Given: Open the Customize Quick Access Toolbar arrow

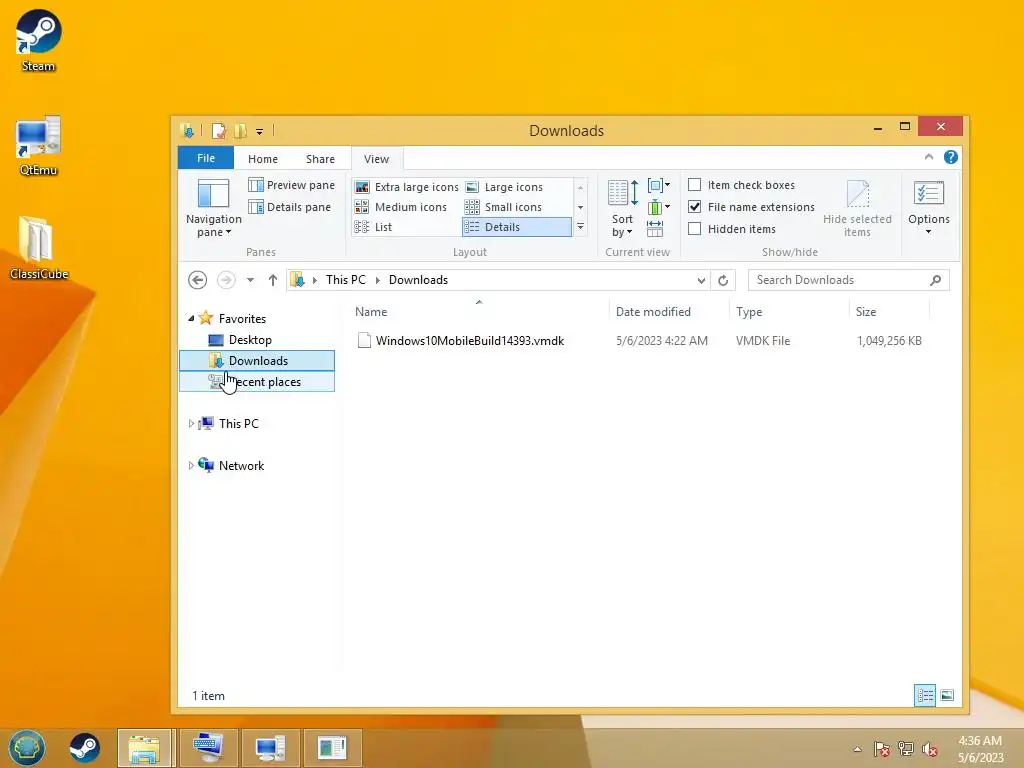Looking at the screenshot, I should pyautogui.click(x=259, y=131).
